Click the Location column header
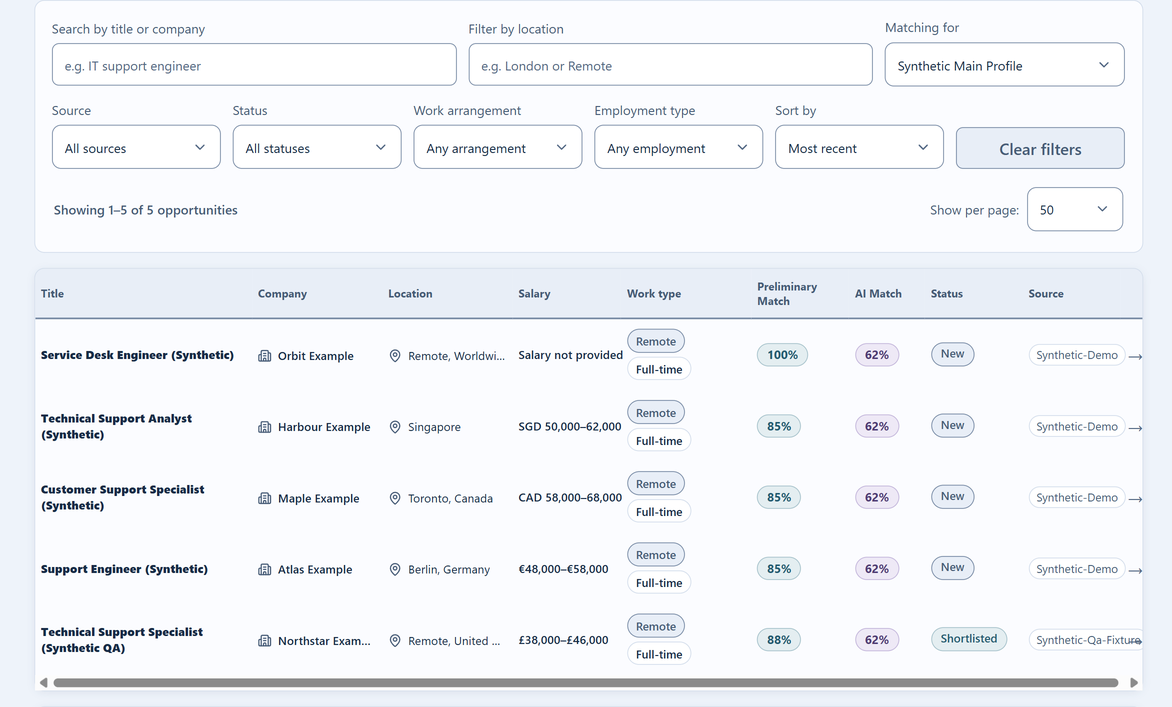The height and width of the screenshot is (707, 1172). pyautogui.click(x=410, y=294)
